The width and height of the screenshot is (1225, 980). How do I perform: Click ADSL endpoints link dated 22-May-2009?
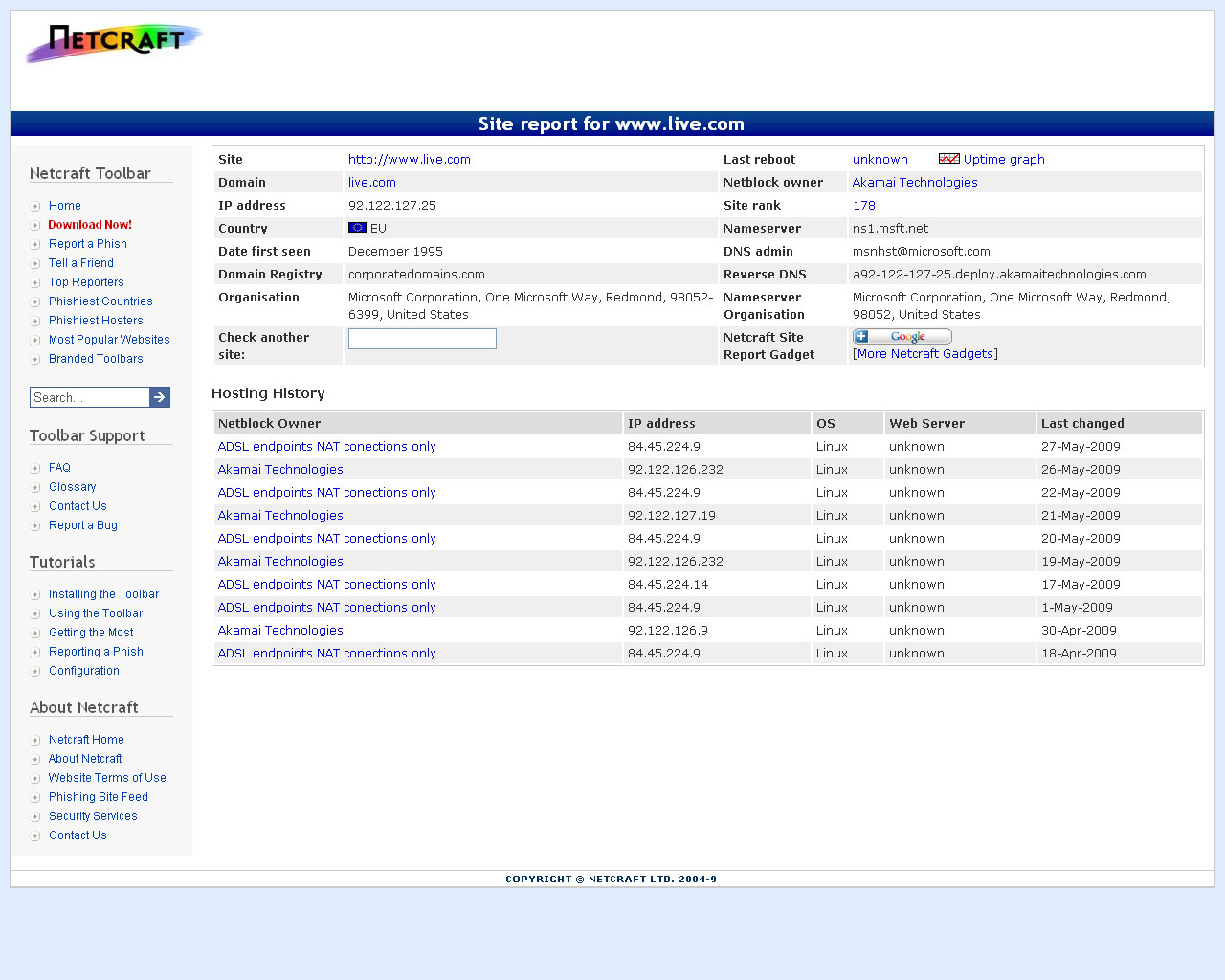[327, 493]
